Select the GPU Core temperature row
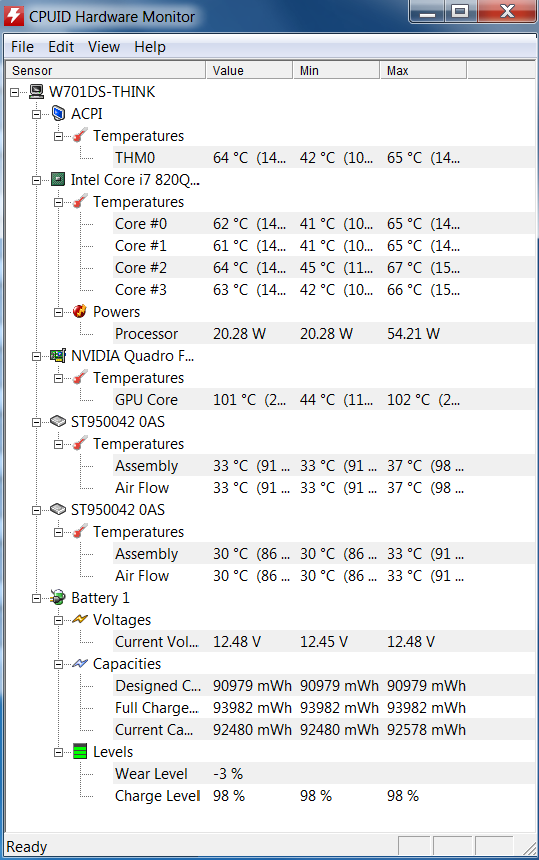The image size is (539, 860). coord(324,399)
